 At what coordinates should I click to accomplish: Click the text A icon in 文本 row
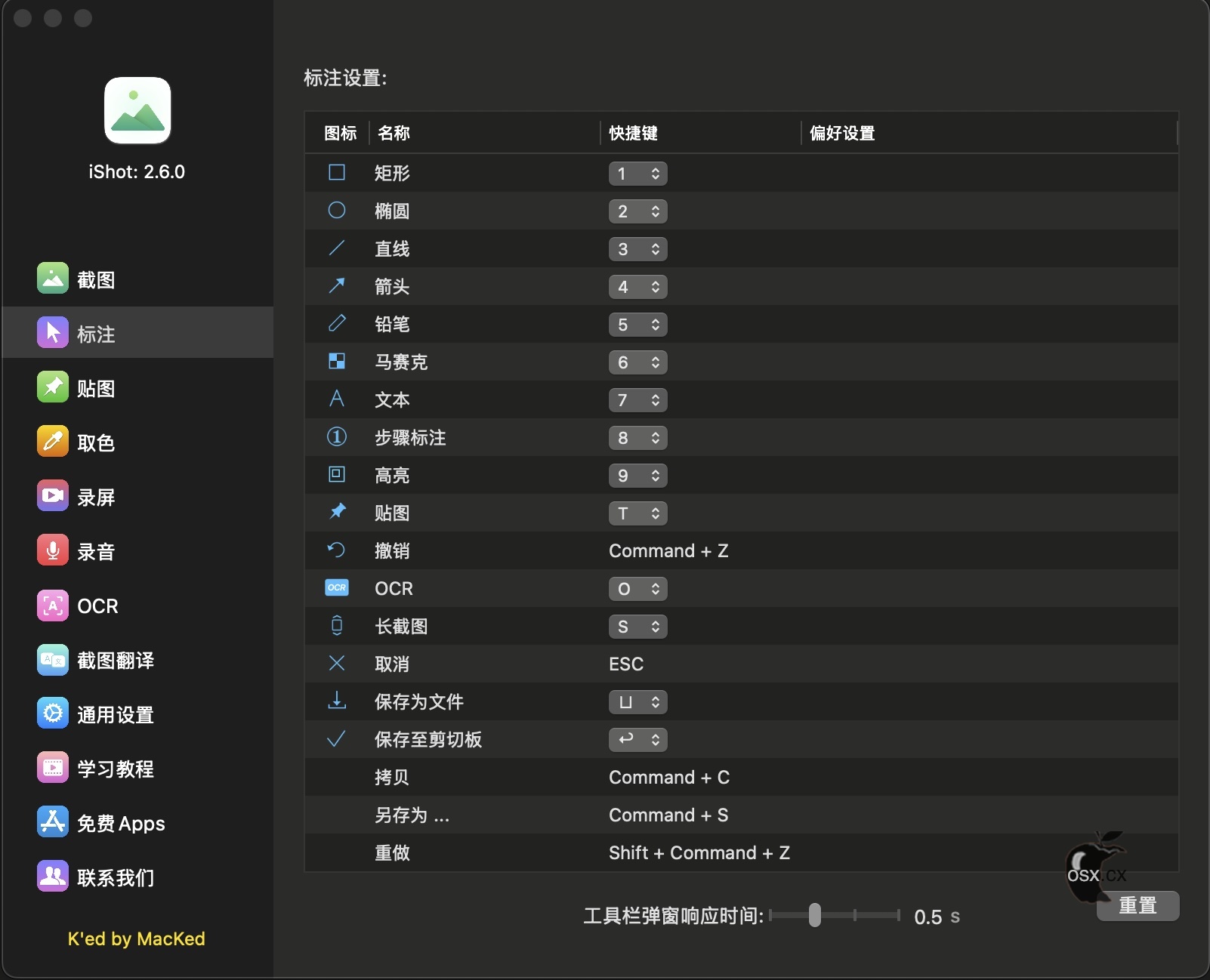pyautogui.click(x=337, y=399)
